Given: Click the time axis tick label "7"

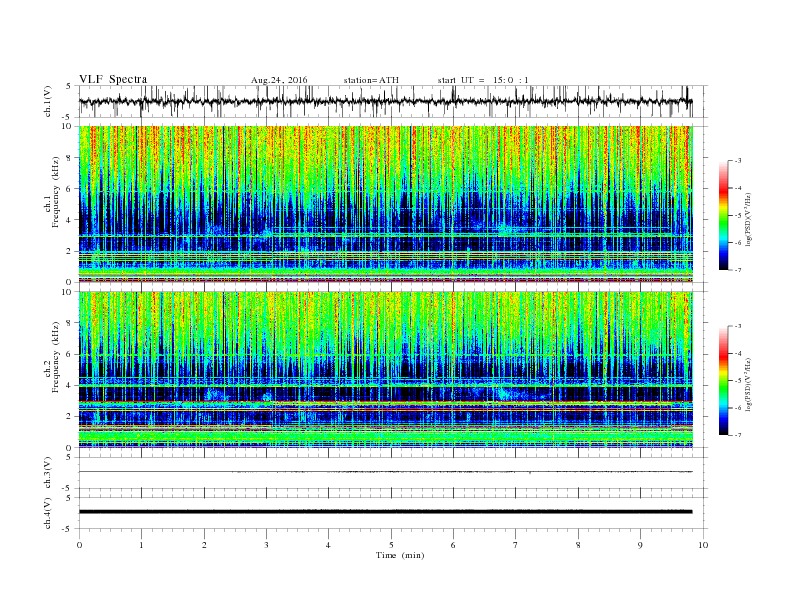Looking at the screenshot, I should tap(516, 545).
